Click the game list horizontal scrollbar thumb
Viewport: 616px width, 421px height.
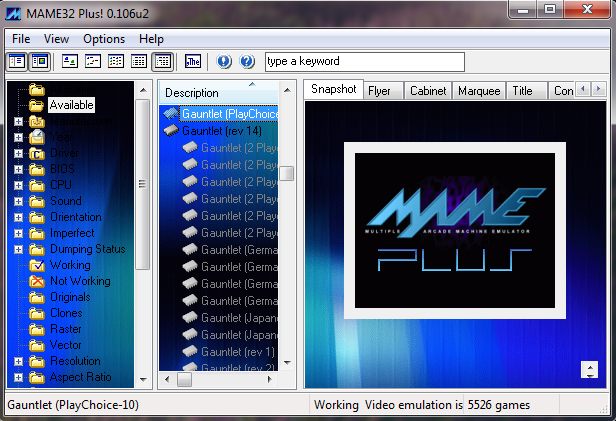tap(184, 379)
